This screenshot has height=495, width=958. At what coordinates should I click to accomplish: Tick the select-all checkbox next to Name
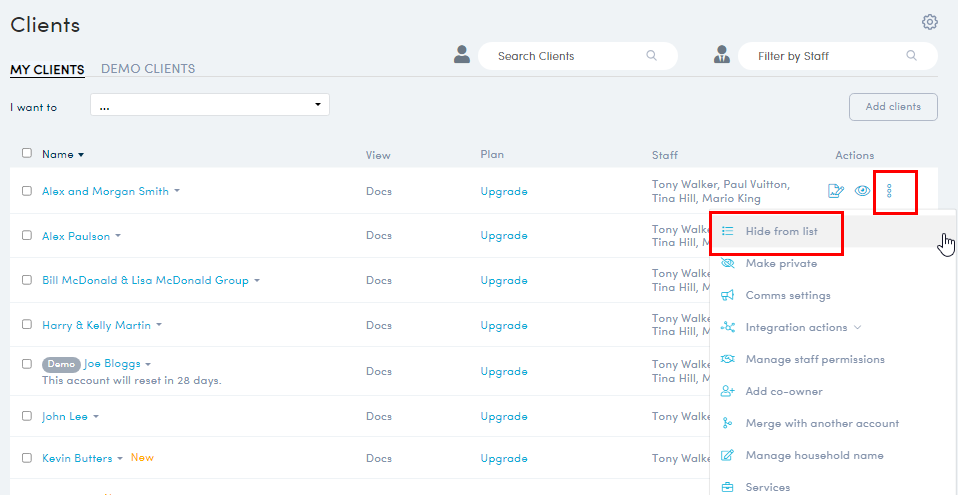(27, 154)
